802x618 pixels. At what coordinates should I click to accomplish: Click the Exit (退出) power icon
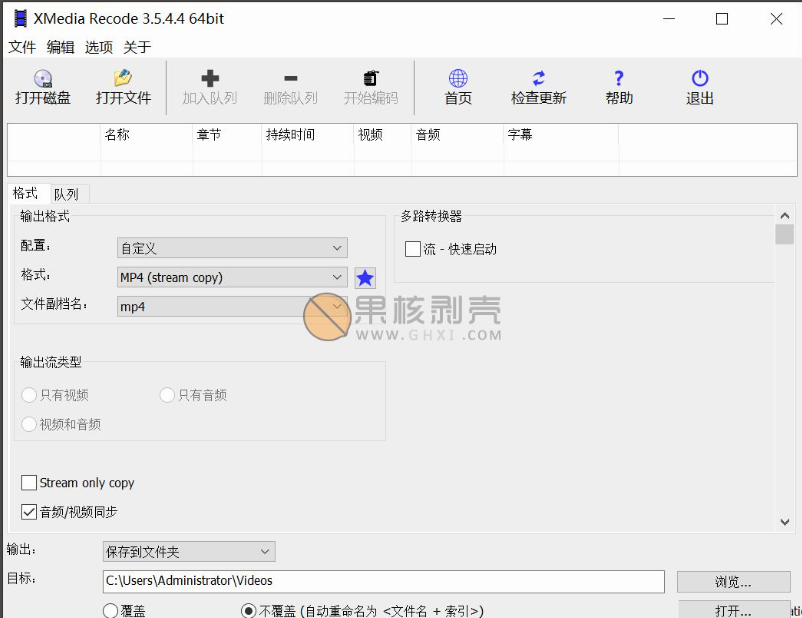700,78
